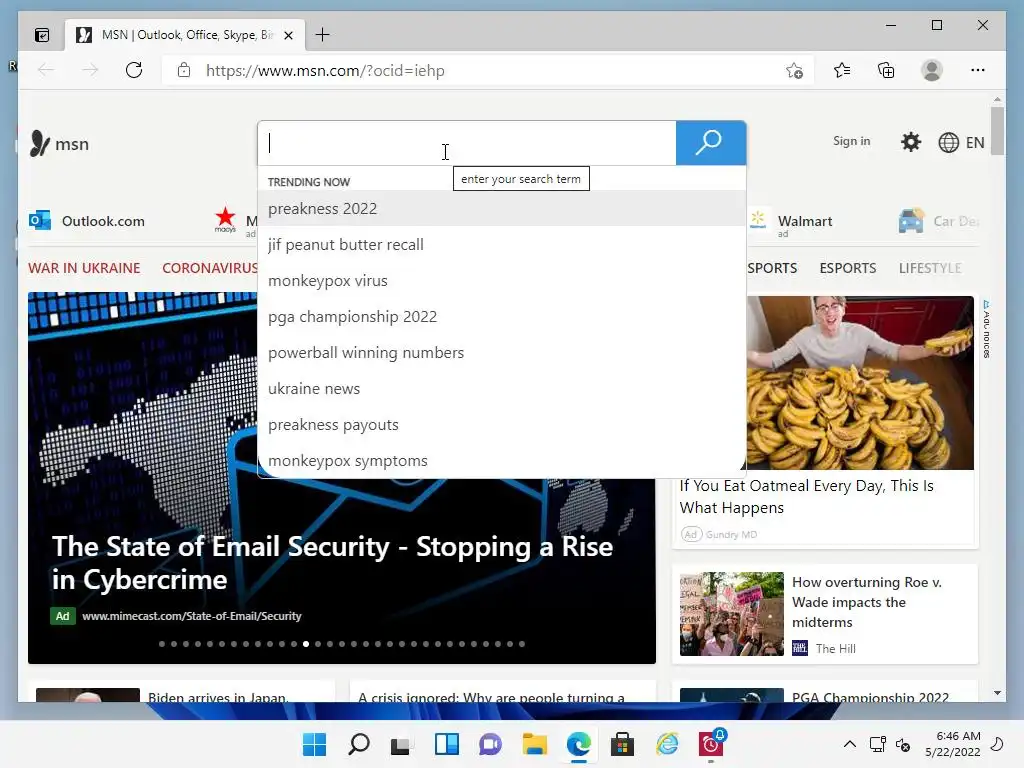1024x768 pixels.
Task: Open the browser profile avatar
Action: [x=932, y=70]
